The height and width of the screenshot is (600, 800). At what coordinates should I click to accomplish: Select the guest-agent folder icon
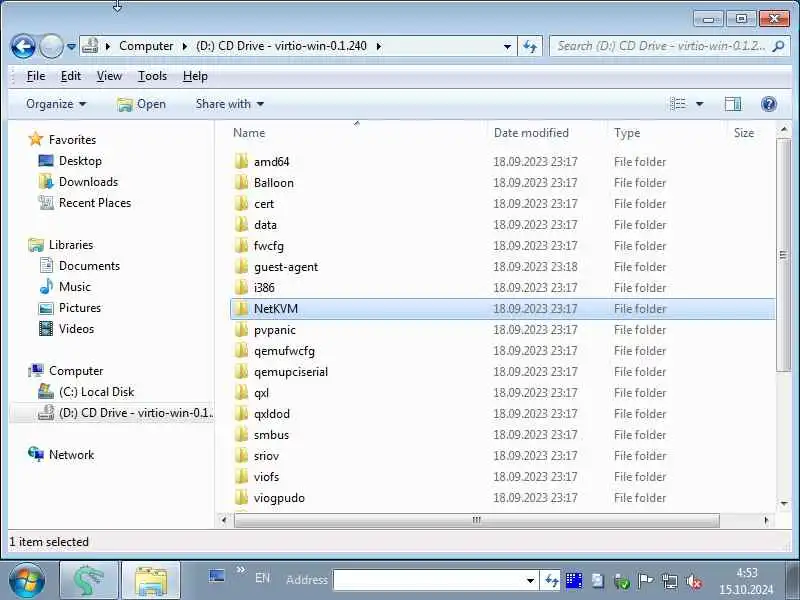click(241, 266)
